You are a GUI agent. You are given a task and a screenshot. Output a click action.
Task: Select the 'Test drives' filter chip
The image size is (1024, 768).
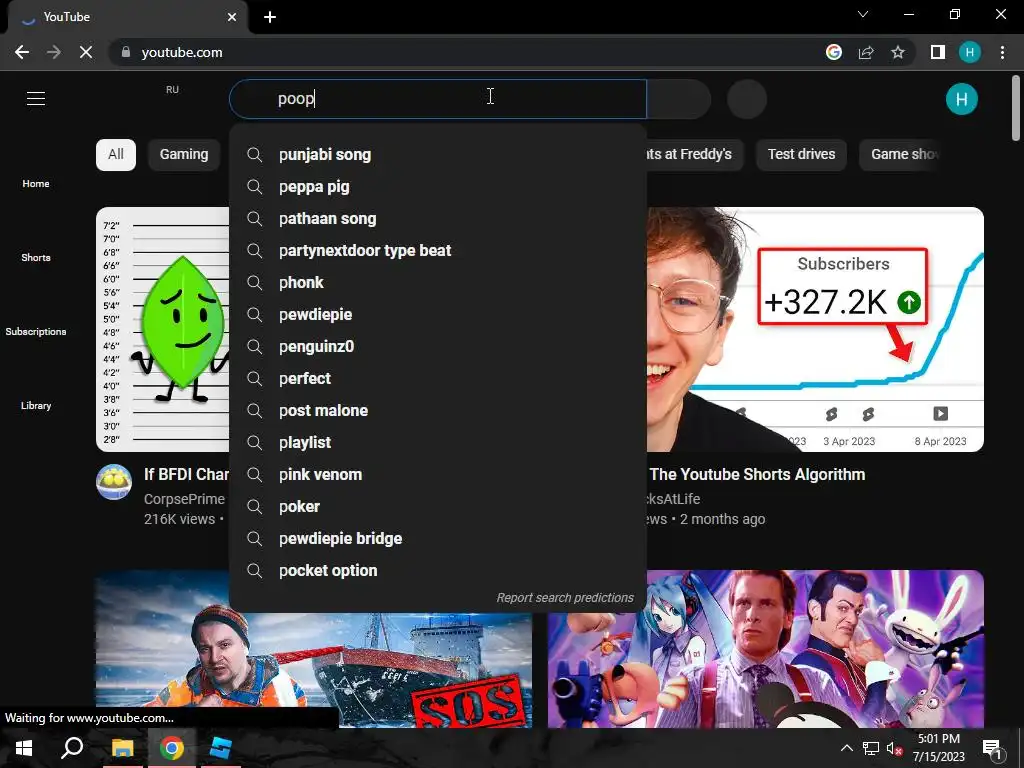[801, 155]
